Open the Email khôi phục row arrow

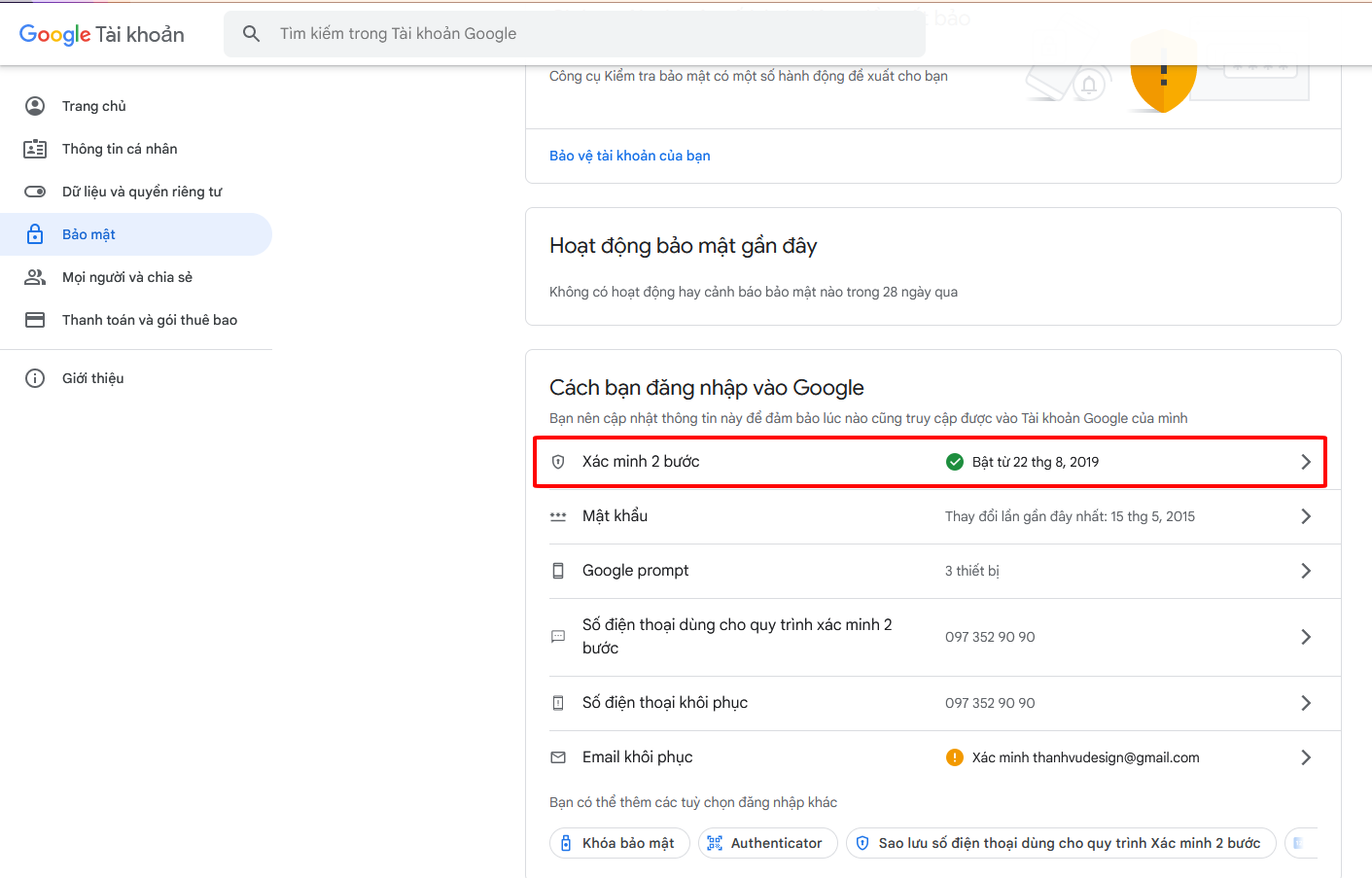tap(1306, 757)
